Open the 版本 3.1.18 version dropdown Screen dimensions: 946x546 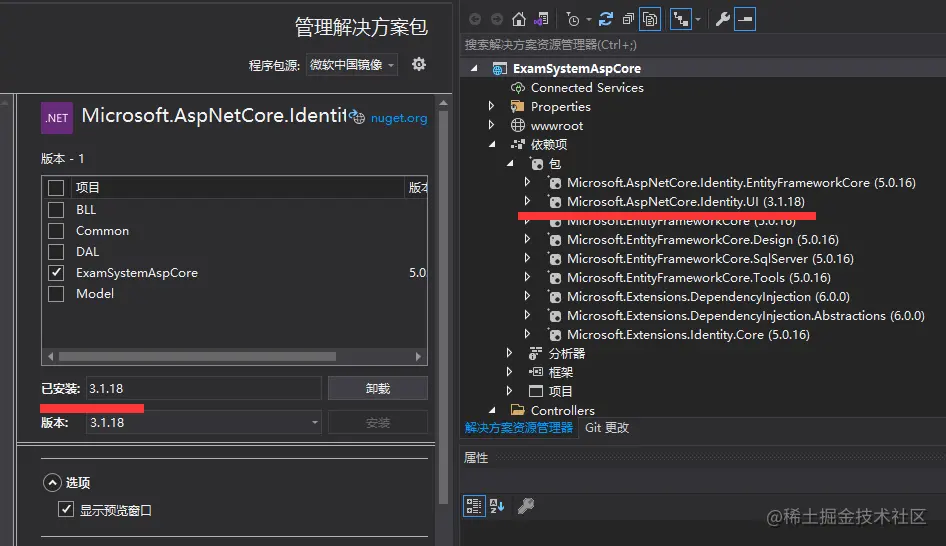click(x=203, y=423)
